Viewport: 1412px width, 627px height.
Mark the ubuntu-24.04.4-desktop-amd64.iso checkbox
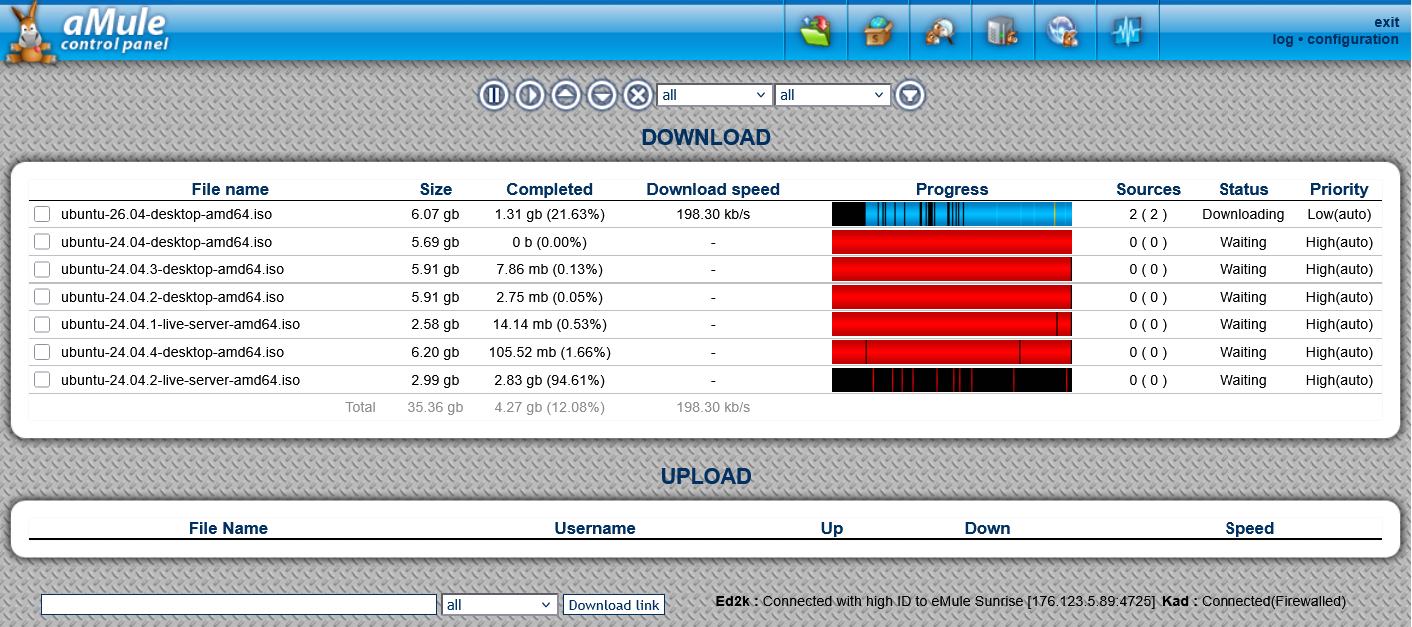(42, 352)
